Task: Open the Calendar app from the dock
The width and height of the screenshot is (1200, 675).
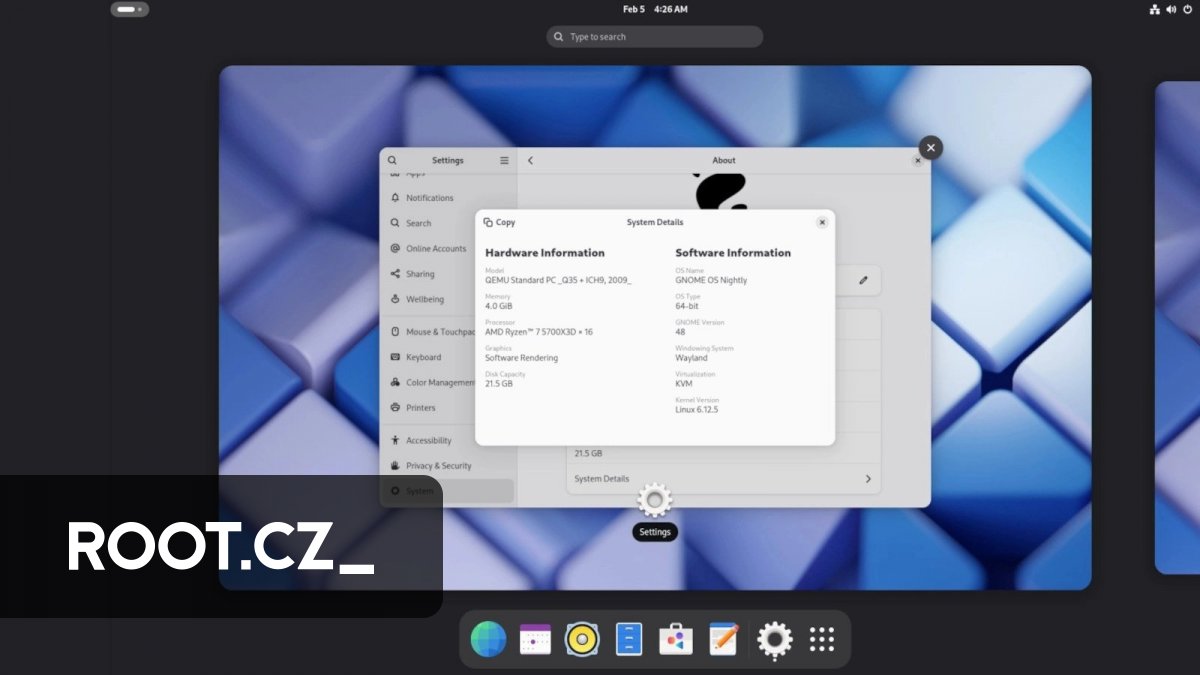Action: [x=535, y=638]
